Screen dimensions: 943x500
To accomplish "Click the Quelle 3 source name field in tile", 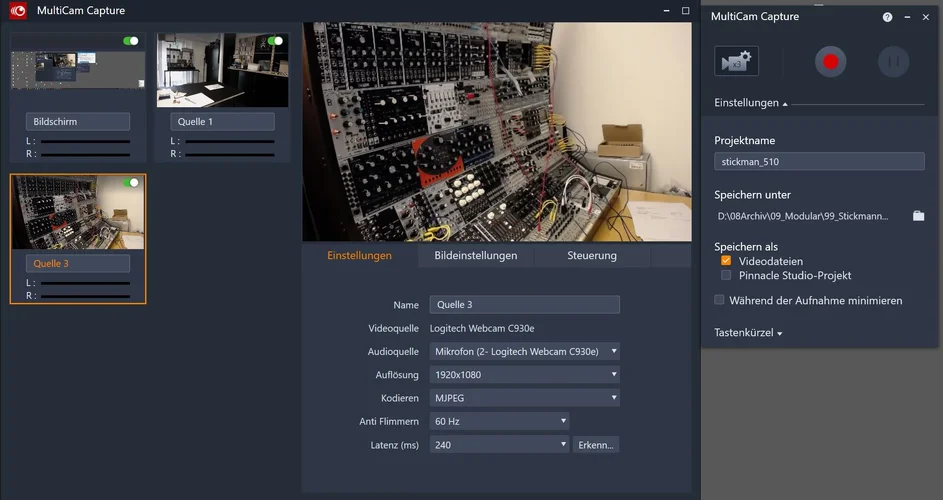I will 78,264.
